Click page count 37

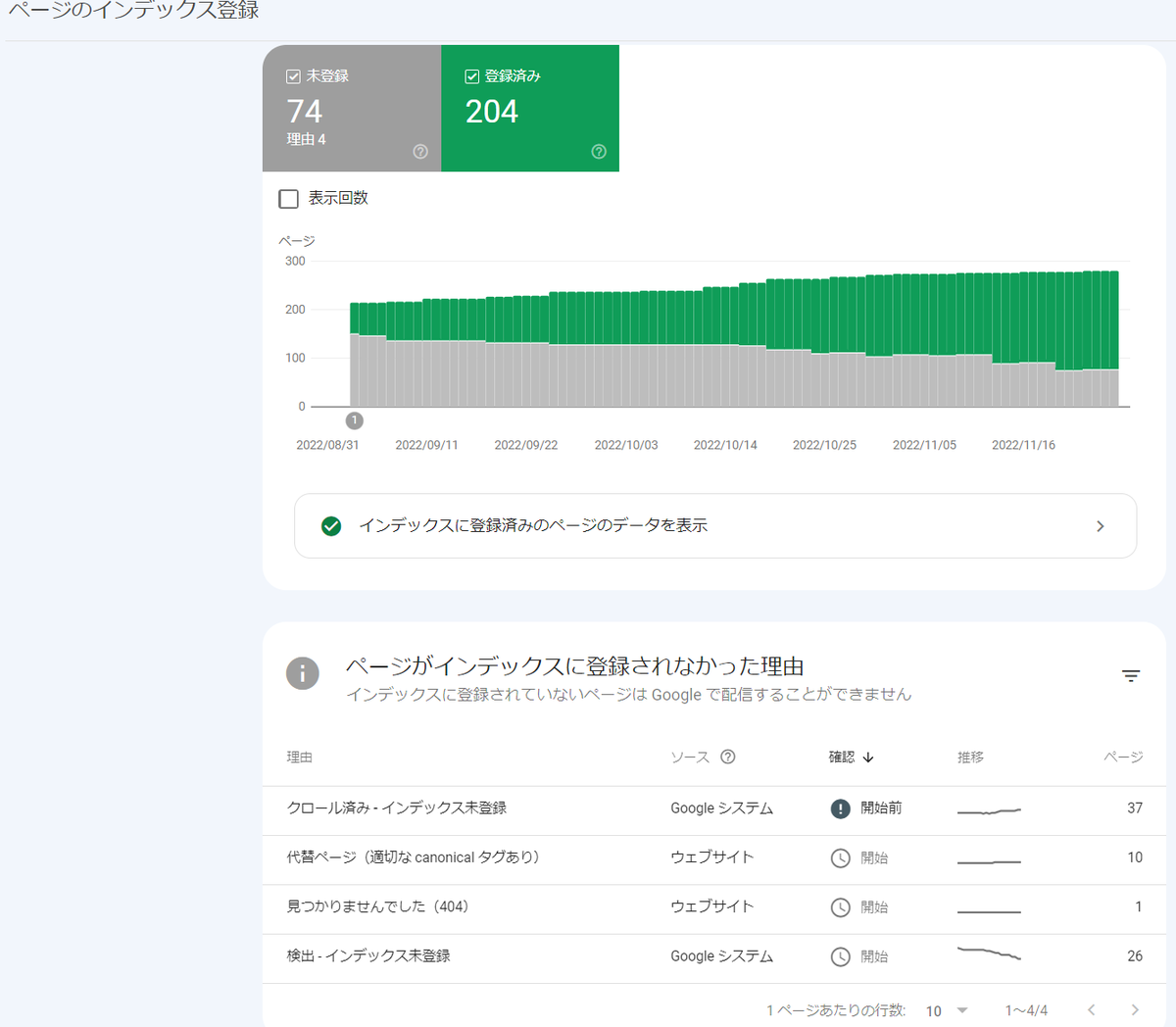point(1135,808)
